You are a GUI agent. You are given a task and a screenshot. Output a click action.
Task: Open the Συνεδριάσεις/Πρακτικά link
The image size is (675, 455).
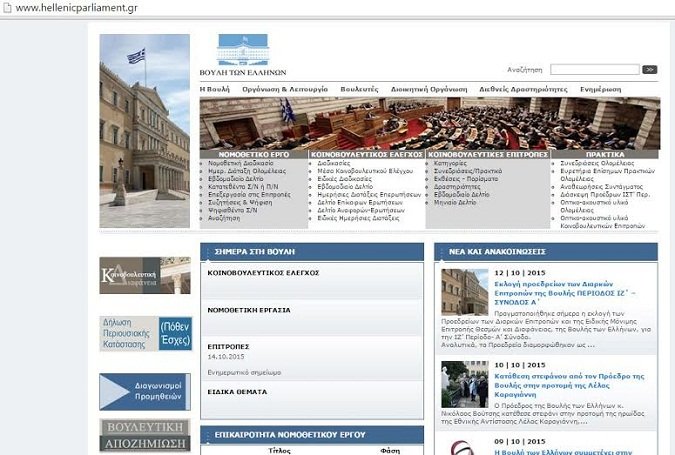(x=468, y=171)
